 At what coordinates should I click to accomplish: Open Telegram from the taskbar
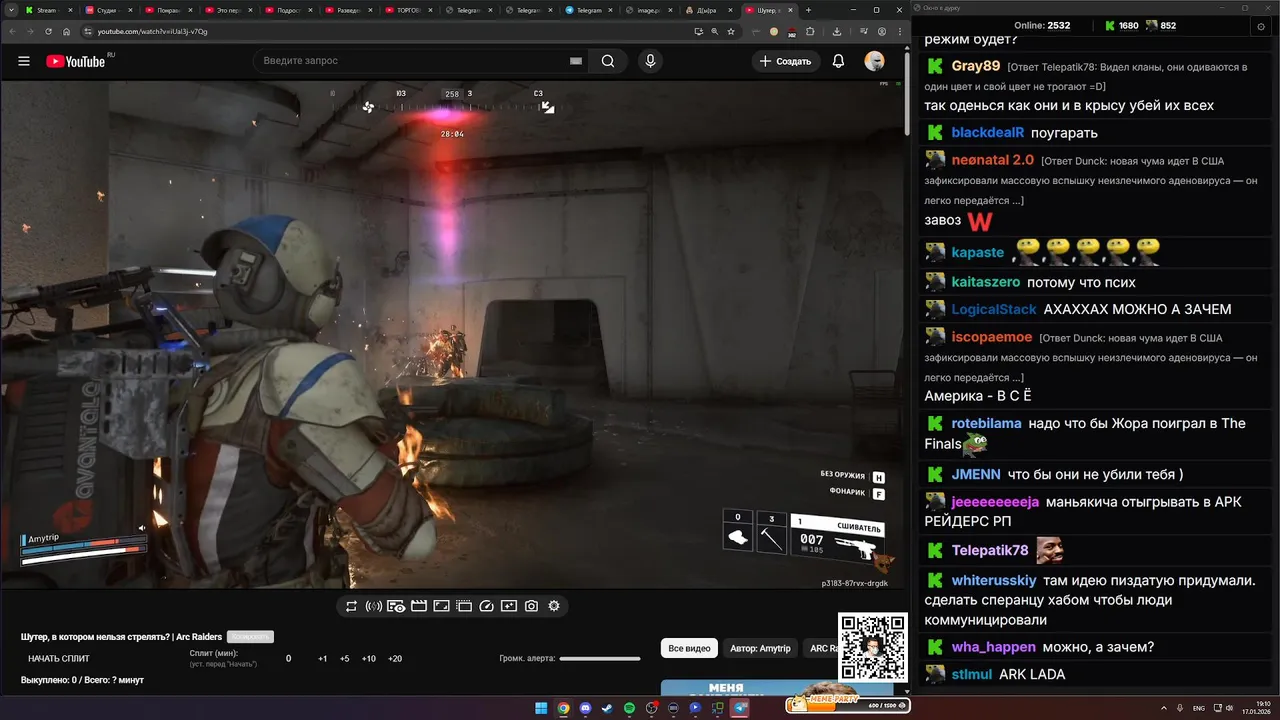pyautogui.click(x=740, y=708)
